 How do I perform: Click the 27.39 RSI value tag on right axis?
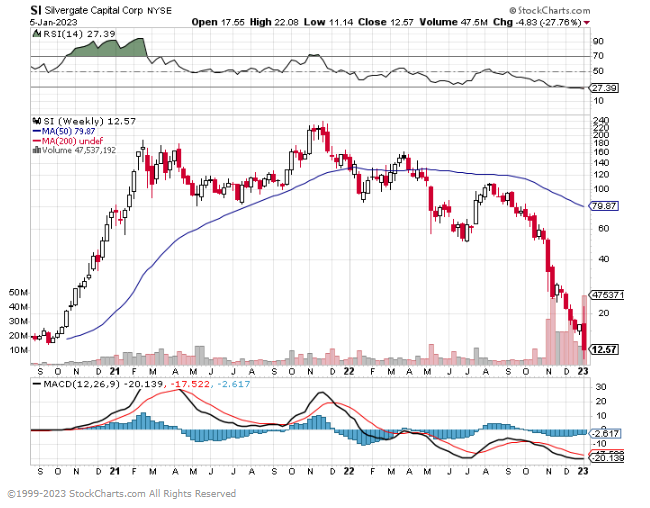[x=604, y=88]
